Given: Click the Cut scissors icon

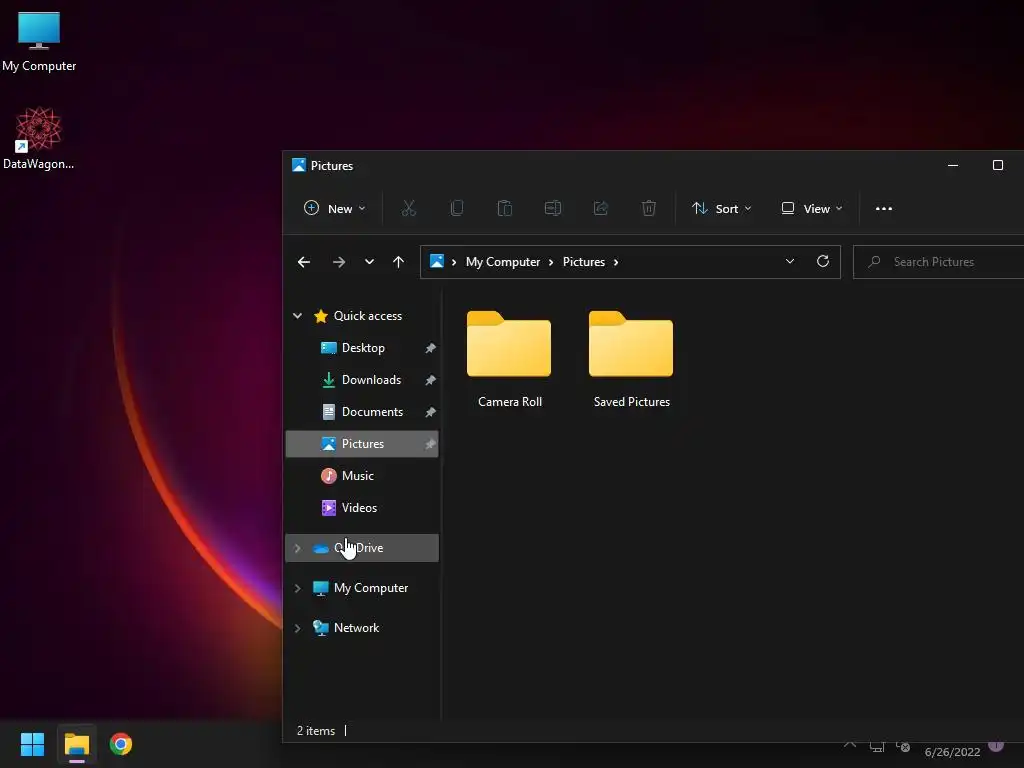Looking at the screenshot, I should [409, 208].
